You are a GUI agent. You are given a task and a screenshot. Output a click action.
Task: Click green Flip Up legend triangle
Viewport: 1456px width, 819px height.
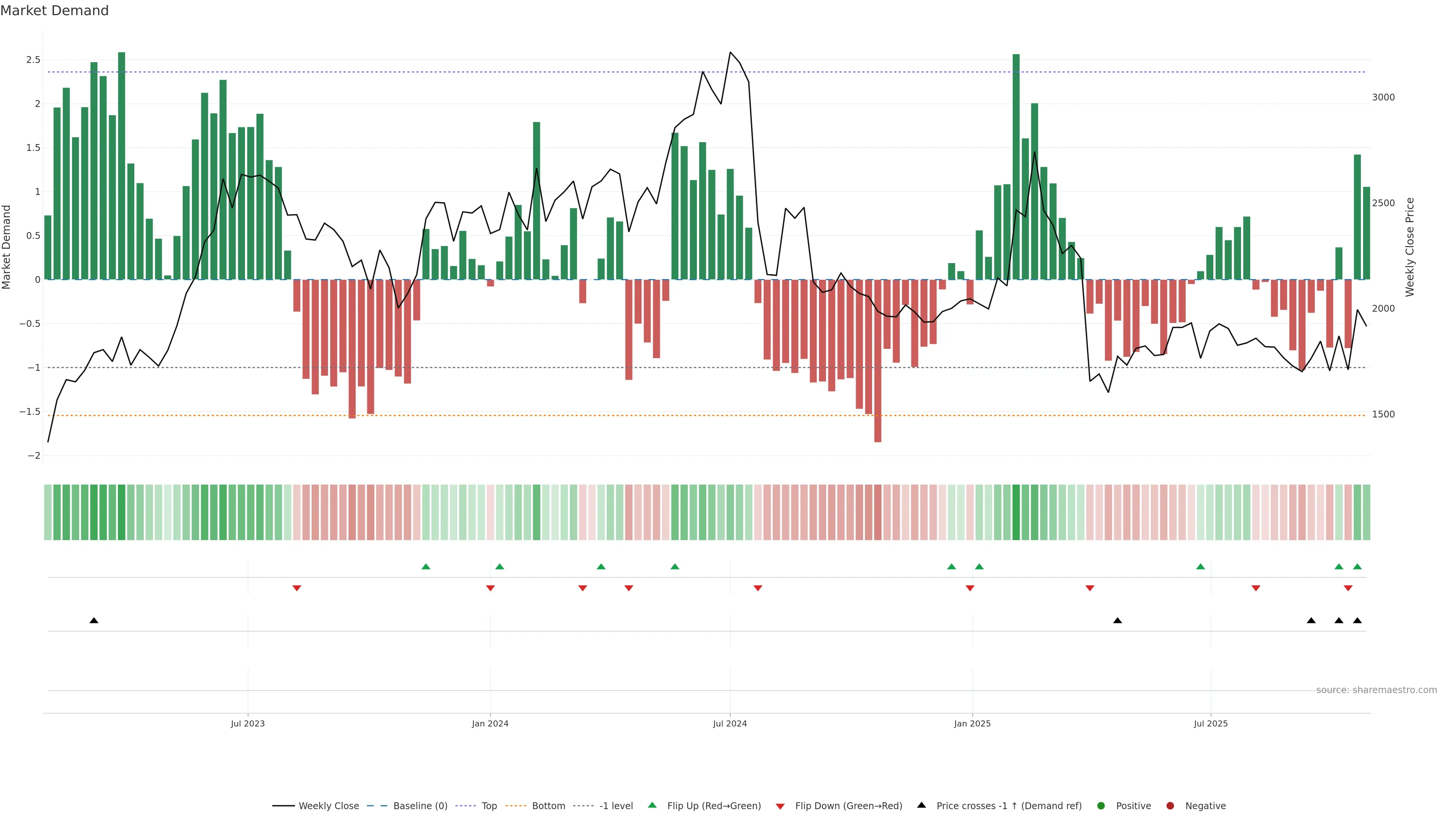[652, 805]
